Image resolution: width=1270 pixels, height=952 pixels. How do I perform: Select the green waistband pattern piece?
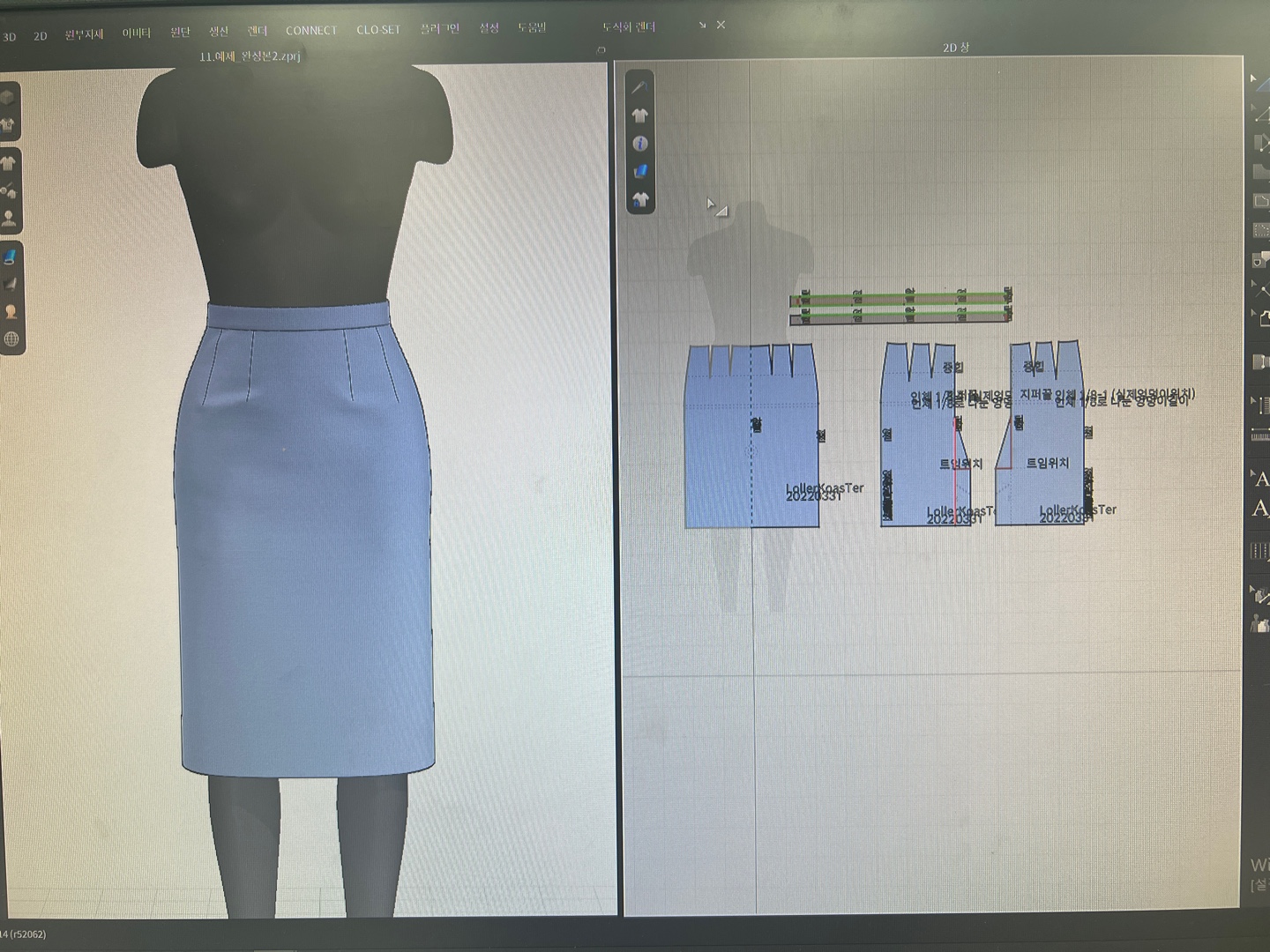[900, 299]
